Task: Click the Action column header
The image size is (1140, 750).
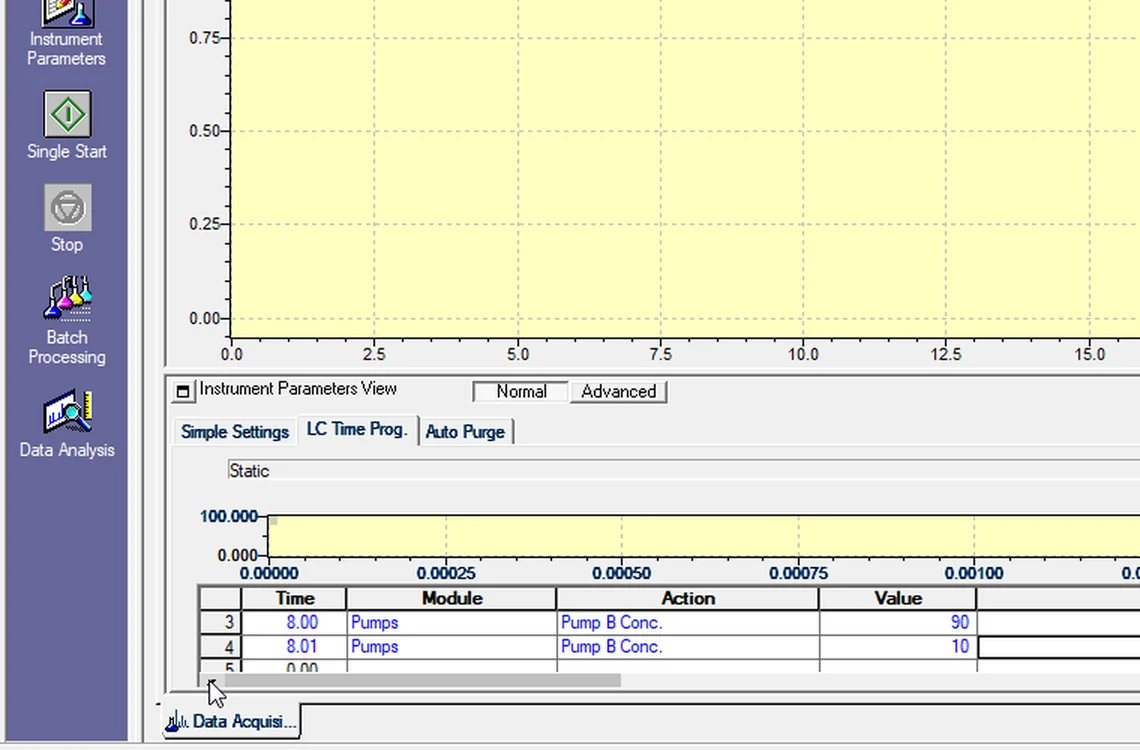Action: (x=688, y=599)
